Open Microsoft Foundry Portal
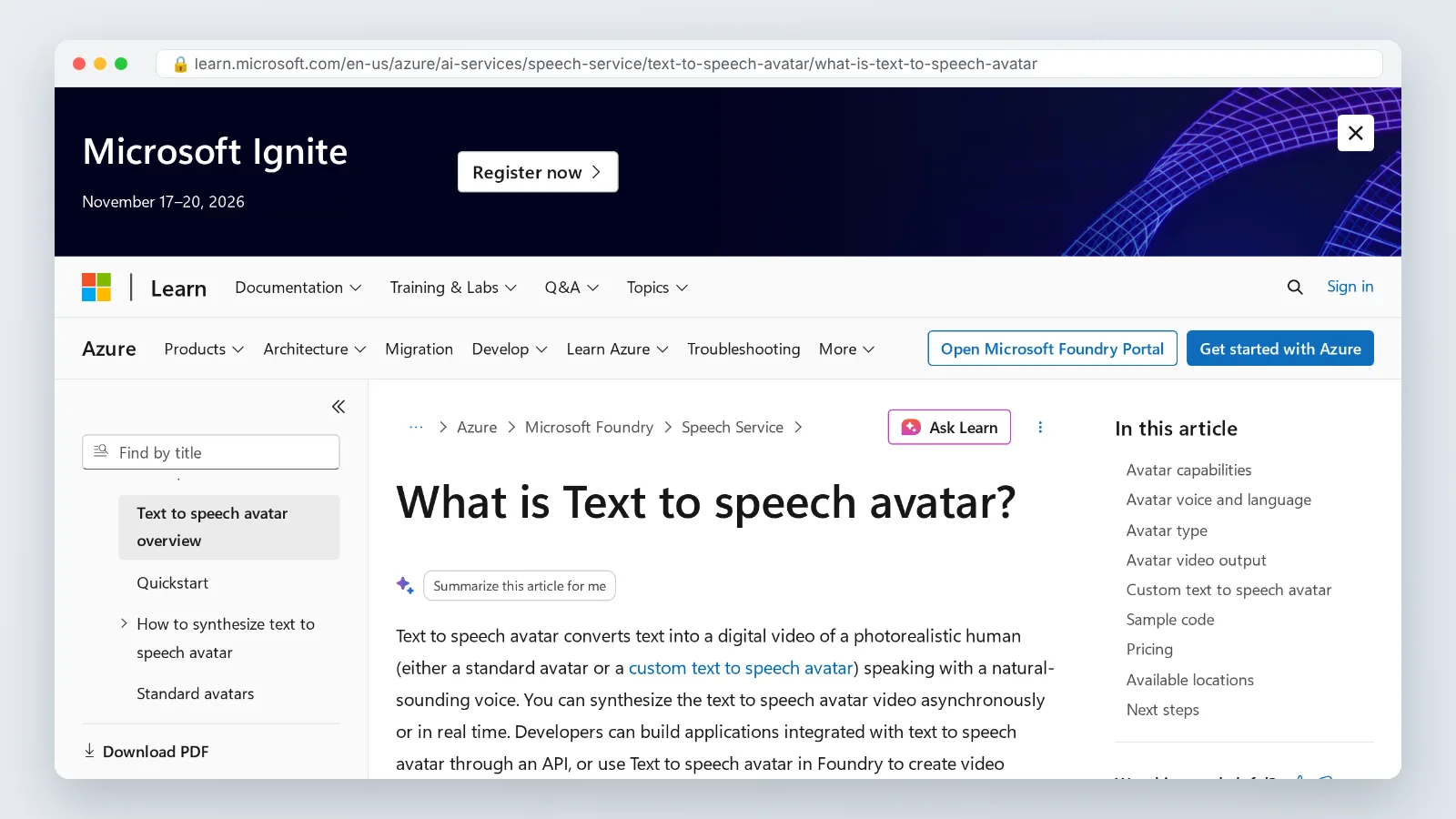 [1052, 349]
